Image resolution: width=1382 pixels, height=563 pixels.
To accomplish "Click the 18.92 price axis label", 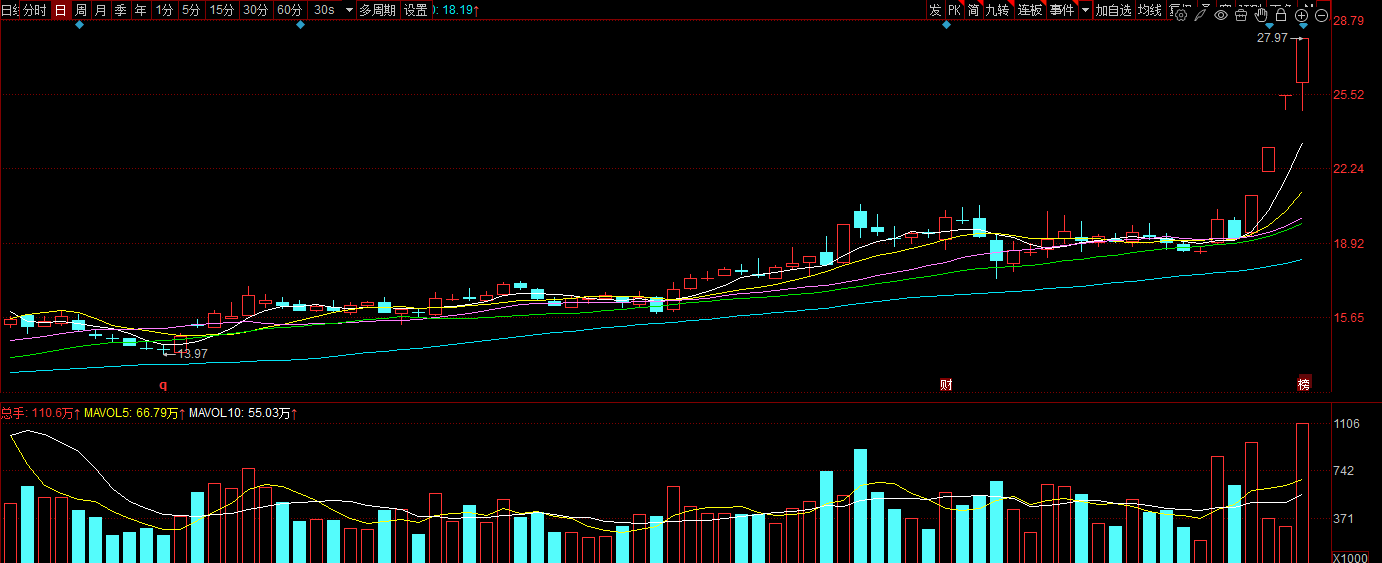I will click(x=1350, y=243).
